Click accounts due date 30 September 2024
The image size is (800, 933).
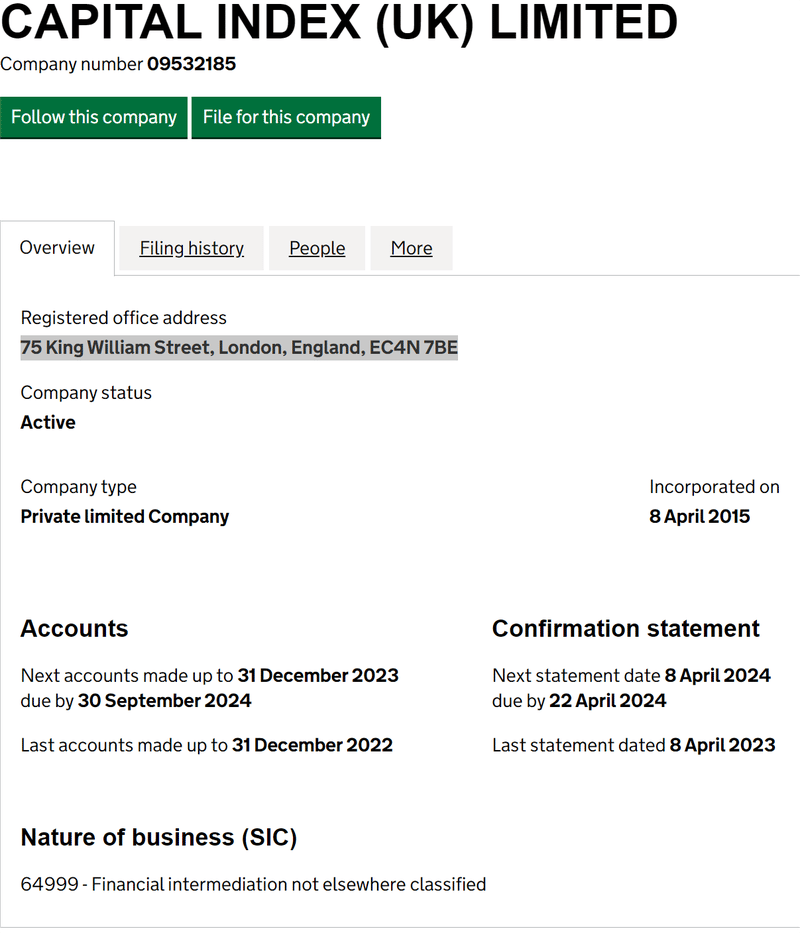click(165, 701)
